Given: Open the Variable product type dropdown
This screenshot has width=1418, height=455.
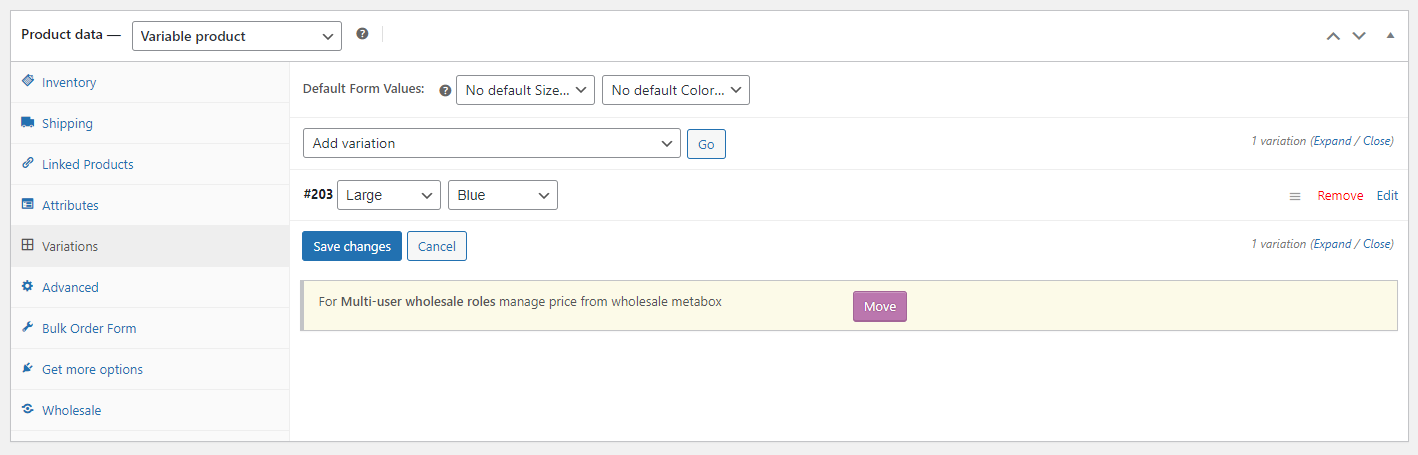Looking at the screenshot, I should coord(236,36).
